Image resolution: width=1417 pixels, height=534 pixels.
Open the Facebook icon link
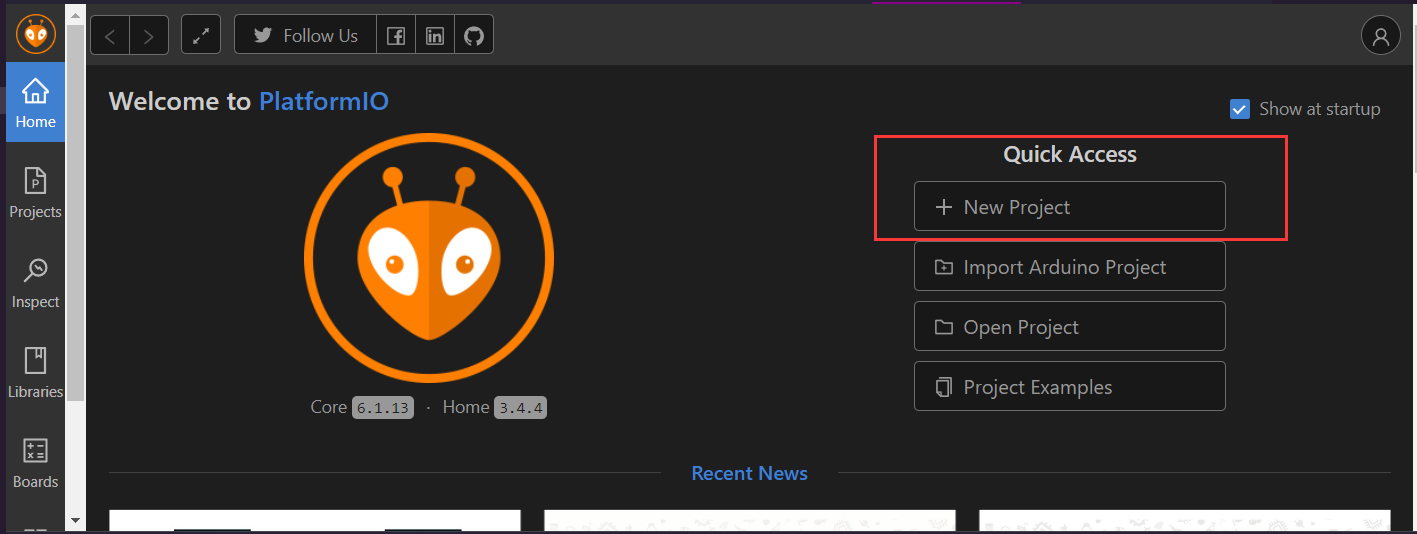pyautogui.click(x=396, y=36)
